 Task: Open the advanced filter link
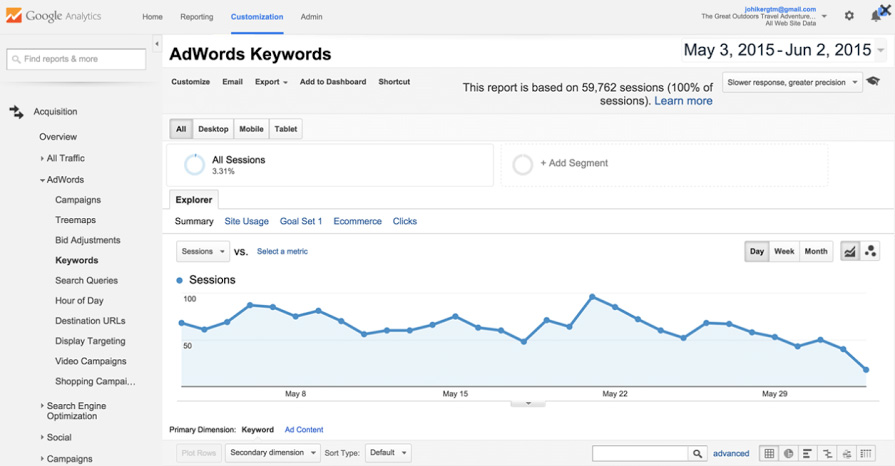click(731, 453)
